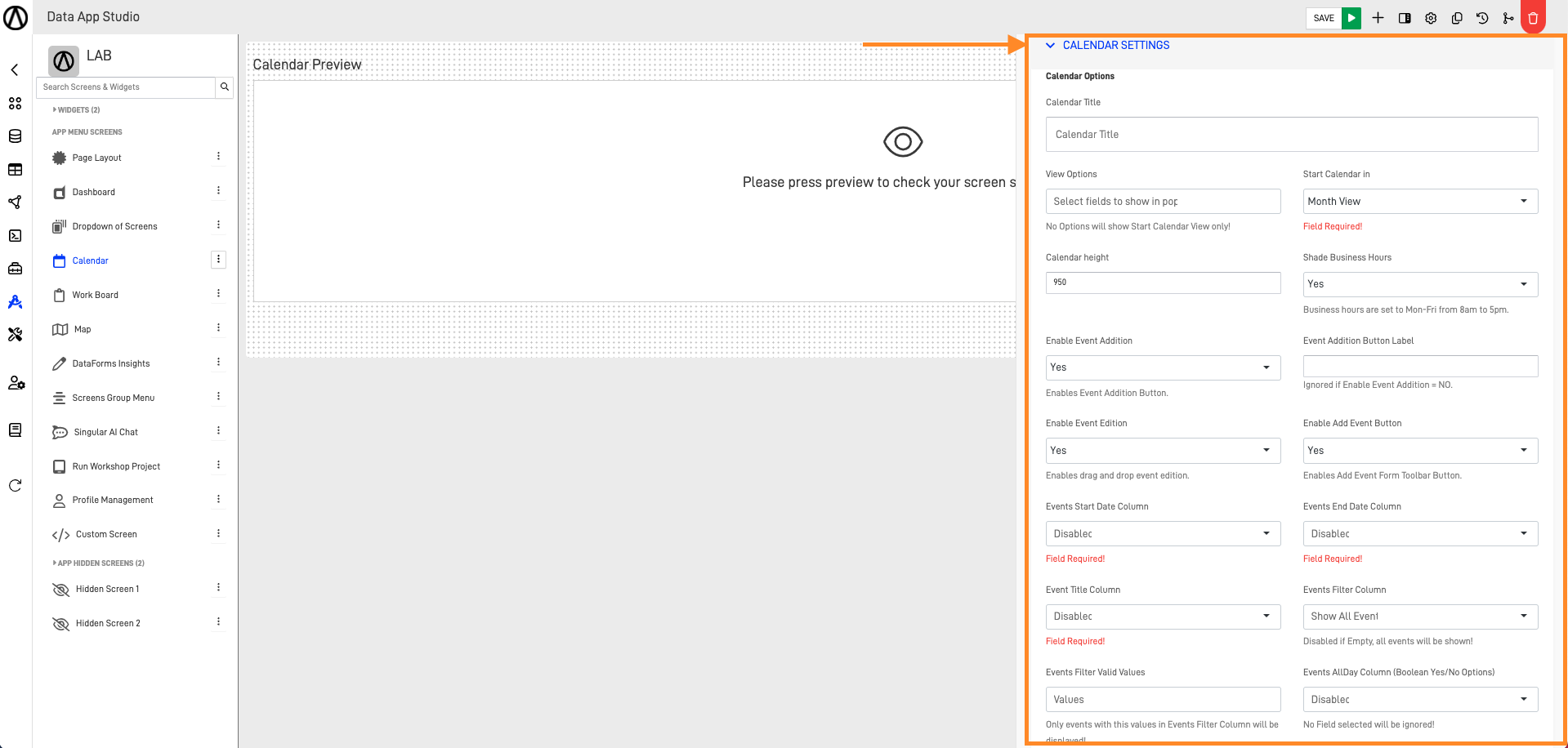The image size is (1568, 748).
Task: Click the refresh icon in left rail
Action: tap(15, 486)
